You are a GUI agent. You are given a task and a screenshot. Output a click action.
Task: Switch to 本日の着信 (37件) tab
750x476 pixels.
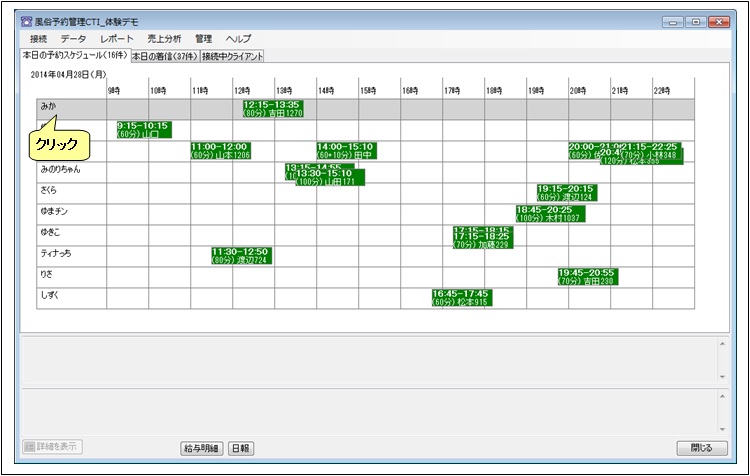click(x=165, y=57)
